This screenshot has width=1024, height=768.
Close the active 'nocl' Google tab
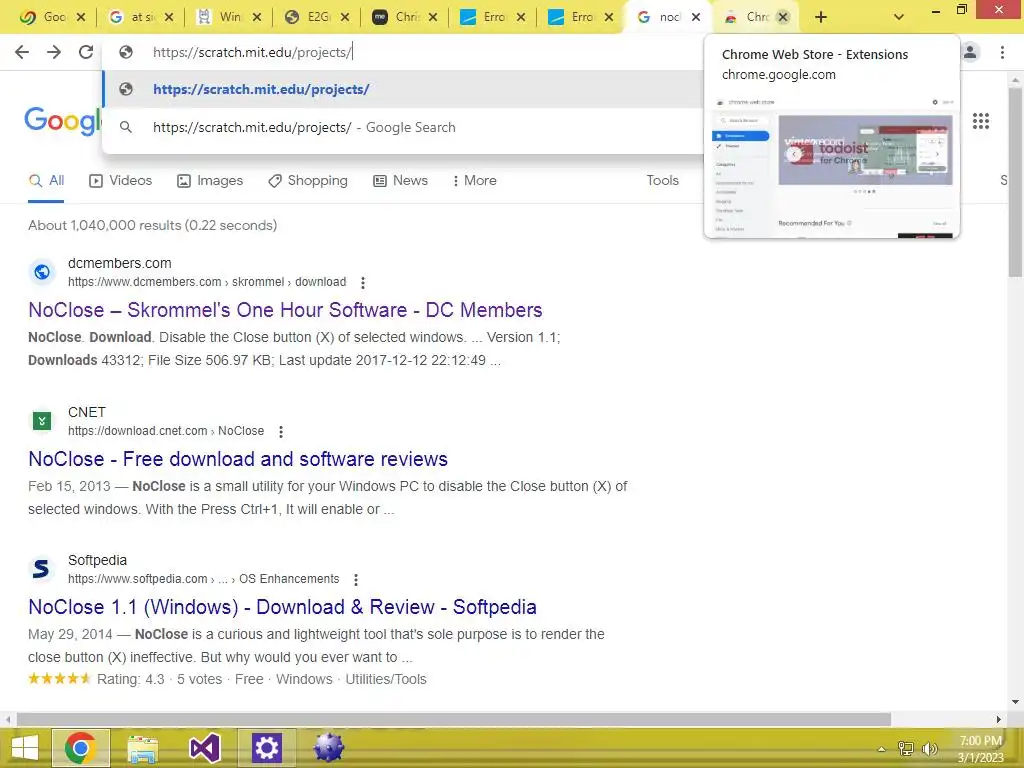(x=696, y=17)
